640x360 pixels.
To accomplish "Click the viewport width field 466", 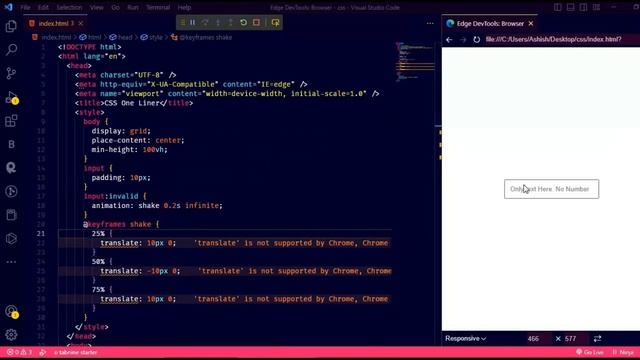I will [x=533, y=339].
